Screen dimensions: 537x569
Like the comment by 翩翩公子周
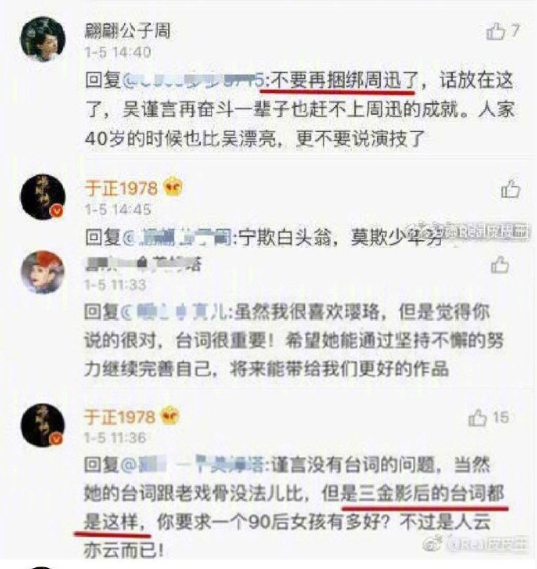coord(496,31)
